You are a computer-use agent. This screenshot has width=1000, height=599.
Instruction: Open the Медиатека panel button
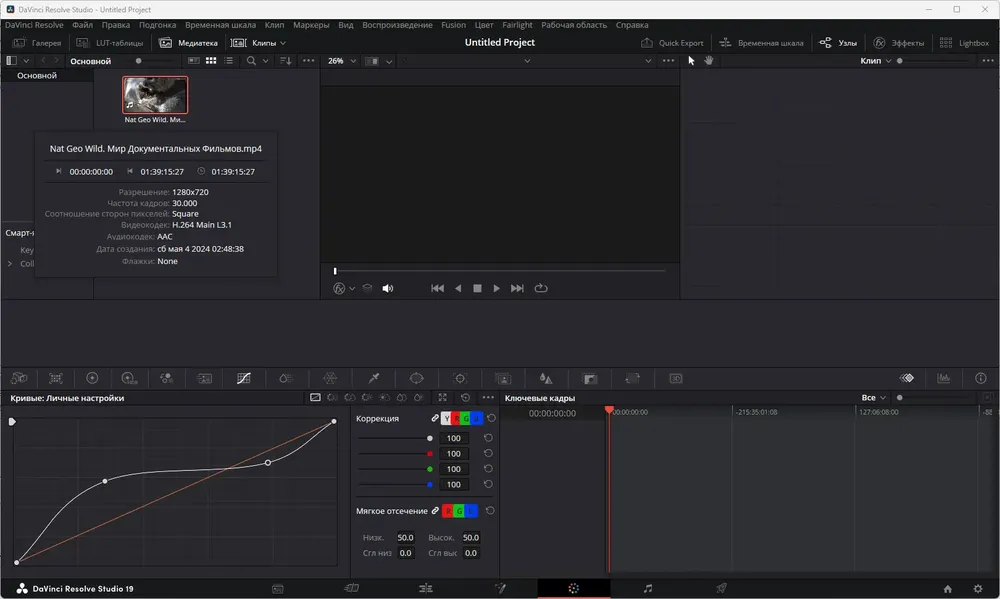pyautogui.click(x=189, y=43)
